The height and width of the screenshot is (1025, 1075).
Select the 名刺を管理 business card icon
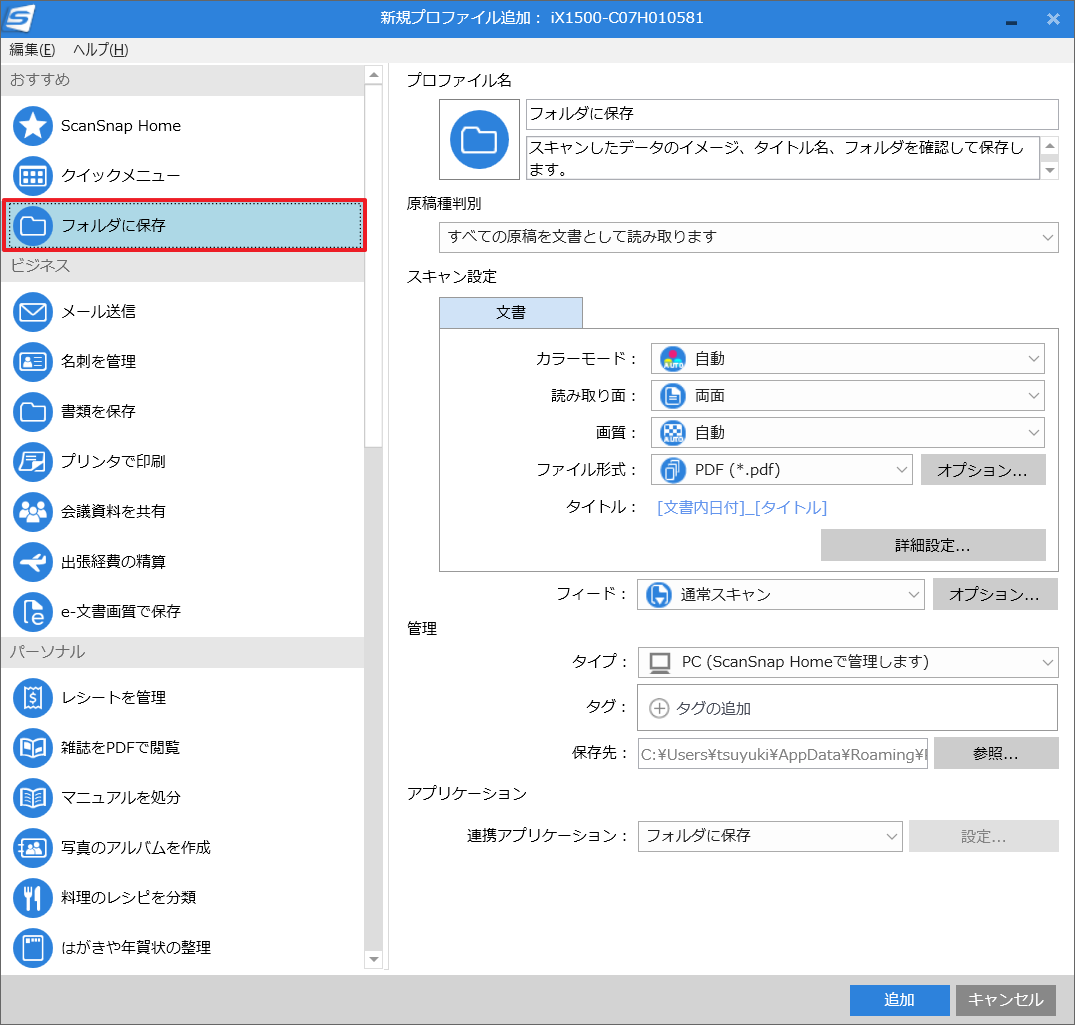coord(32,362)
